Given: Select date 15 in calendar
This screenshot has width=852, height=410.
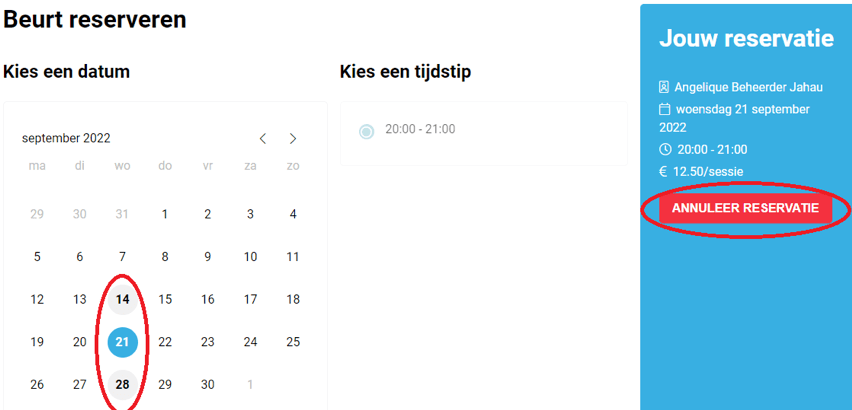Looking at the screenshot, I should [165, 299].
